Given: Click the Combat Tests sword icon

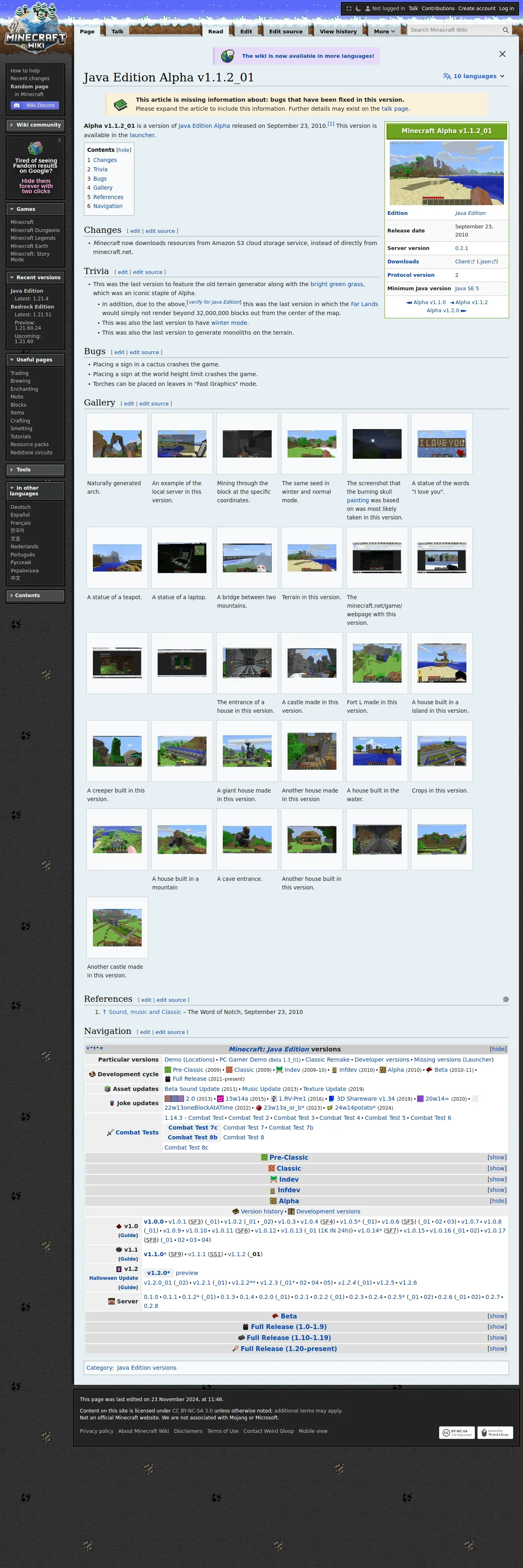Looking at the screenshot, I should coord(110,1132).
